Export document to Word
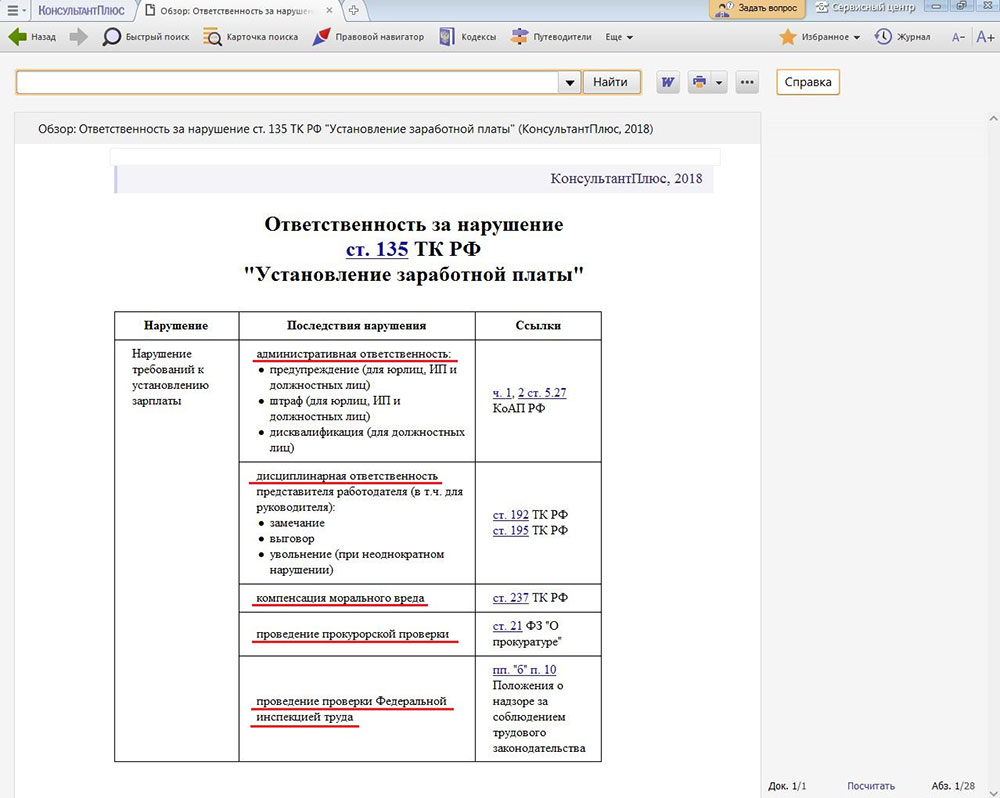 coord(668,82)
